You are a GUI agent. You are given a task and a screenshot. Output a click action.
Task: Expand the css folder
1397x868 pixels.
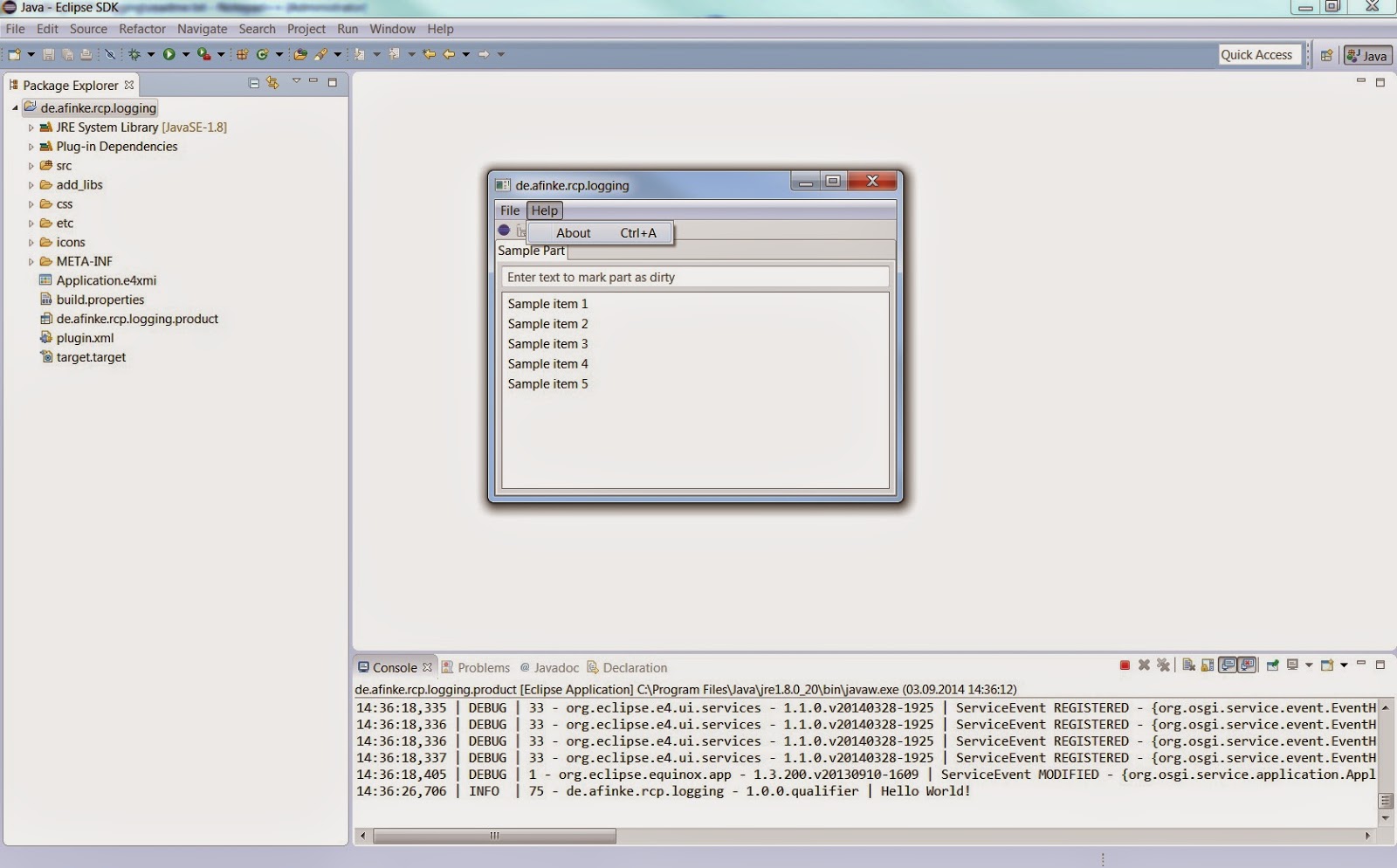click(31, 204)
